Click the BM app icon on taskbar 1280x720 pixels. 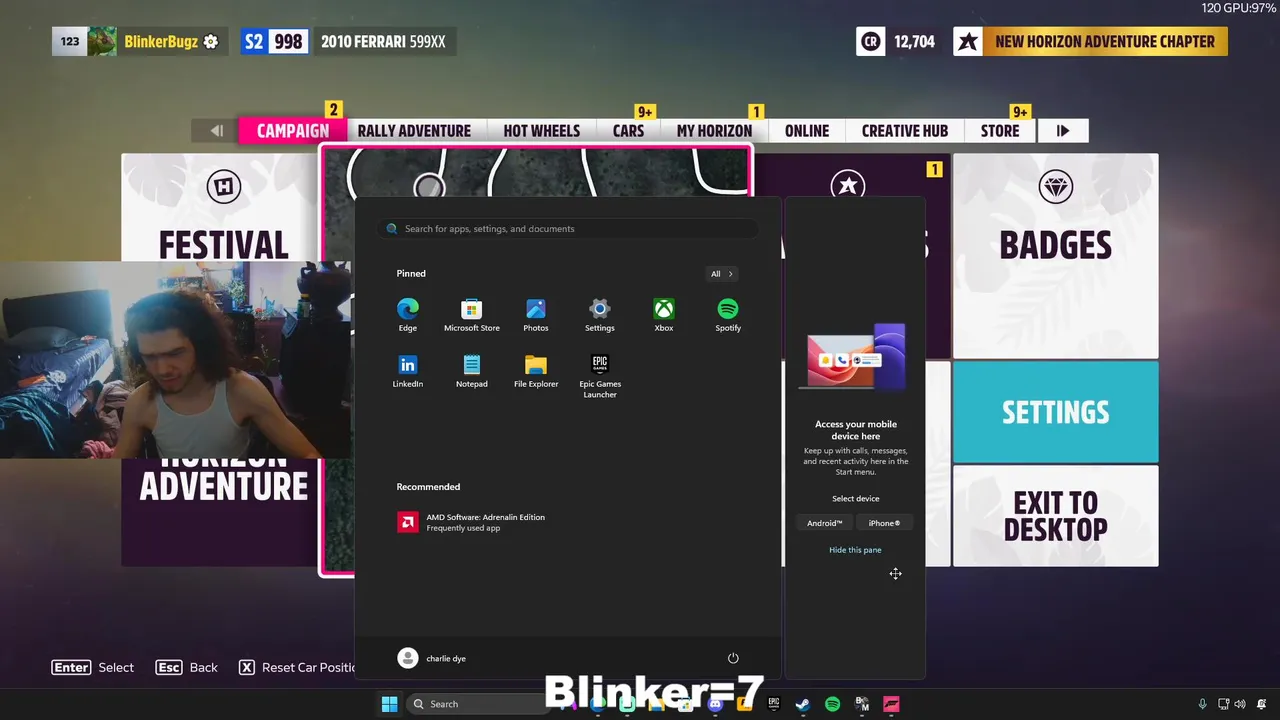(862, 704)
